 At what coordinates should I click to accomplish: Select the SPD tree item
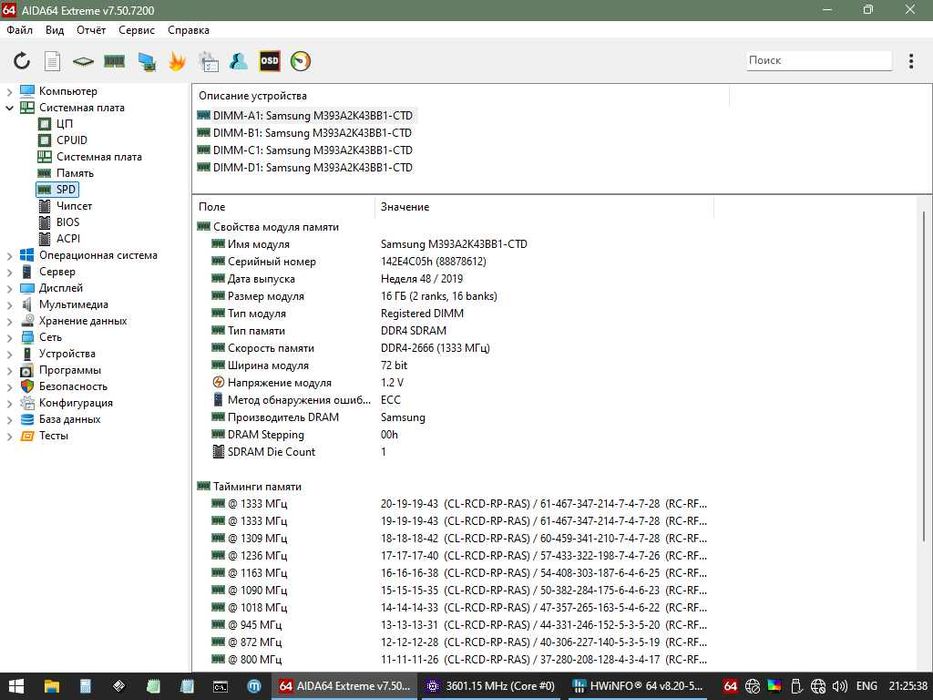(57, 189)
